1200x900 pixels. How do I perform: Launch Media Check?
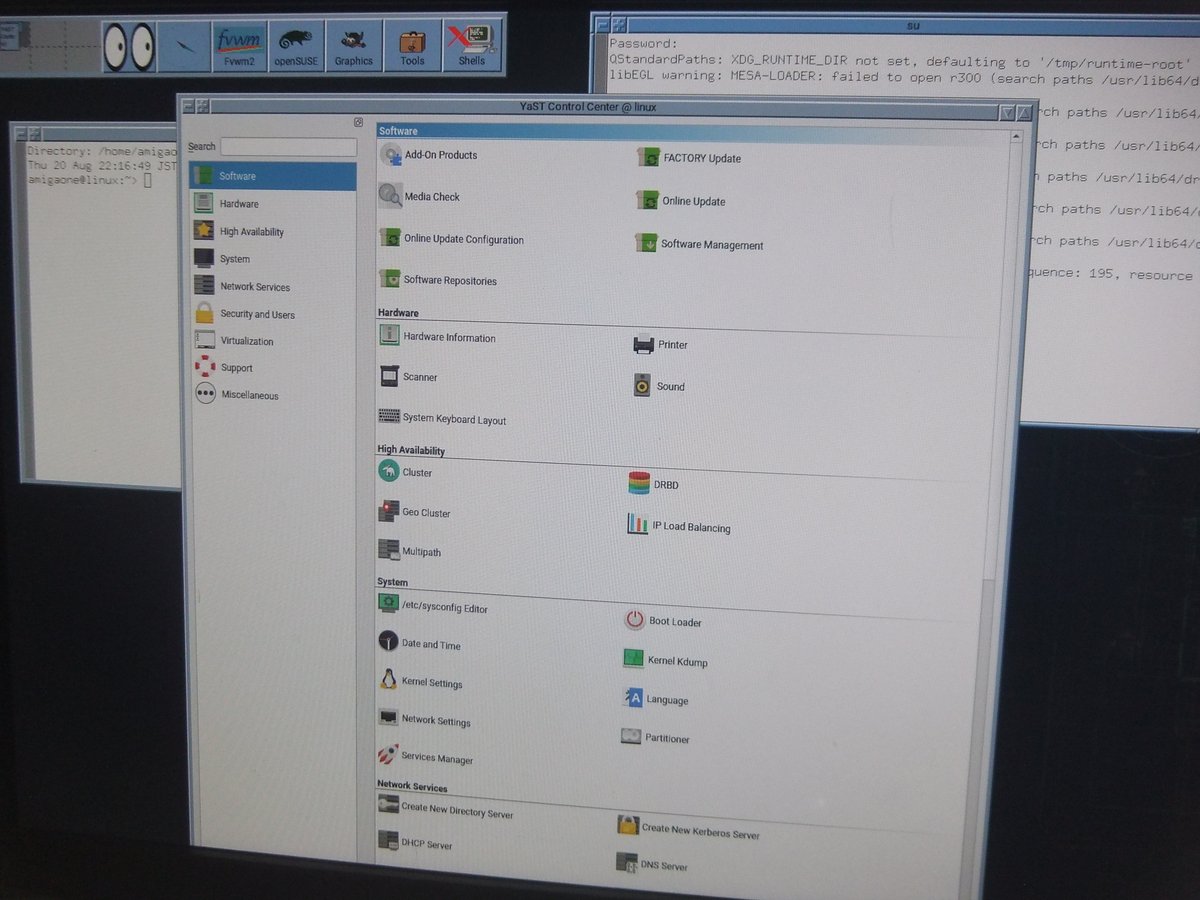click(419, 196)
